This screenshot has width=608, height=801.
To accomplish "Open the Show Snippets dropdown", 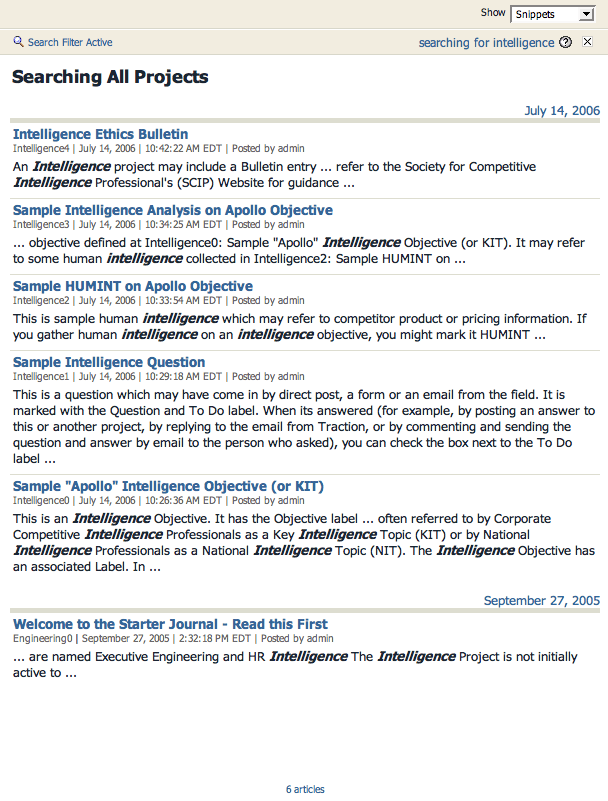I will [x=553, y=14].
